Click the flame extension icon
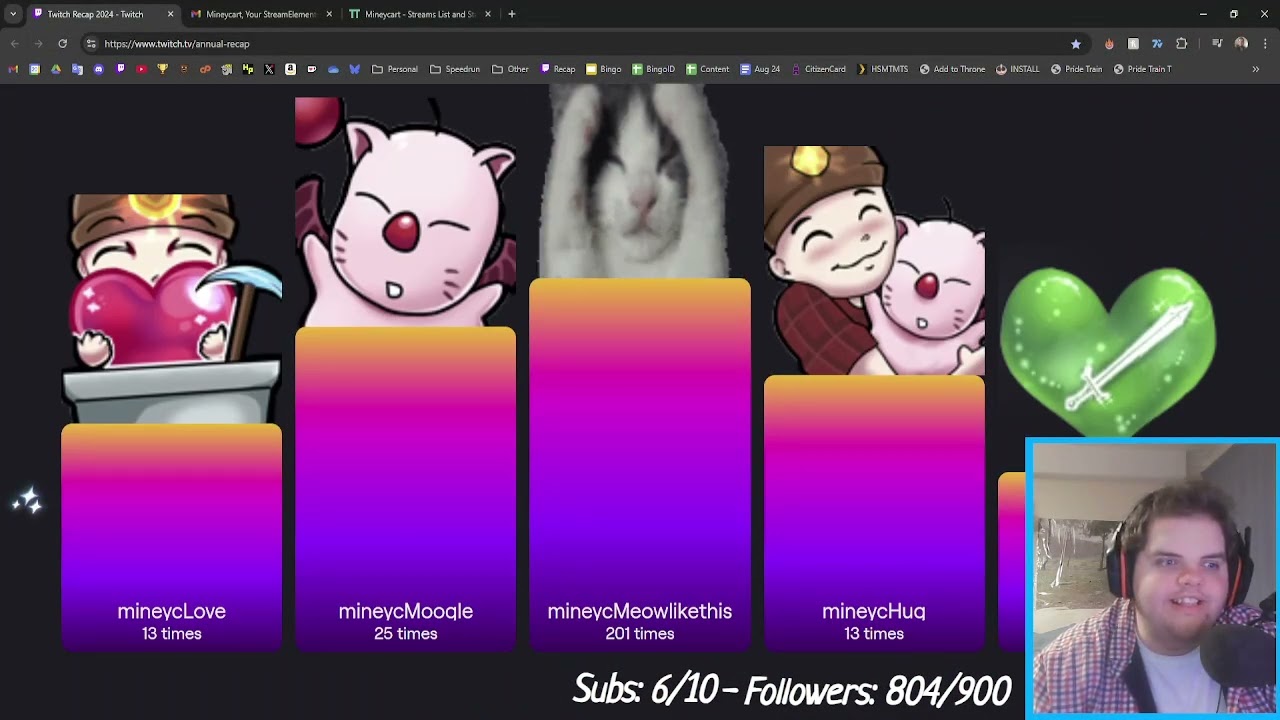This screenshot has width=1280, height=720. point(1109,44)
